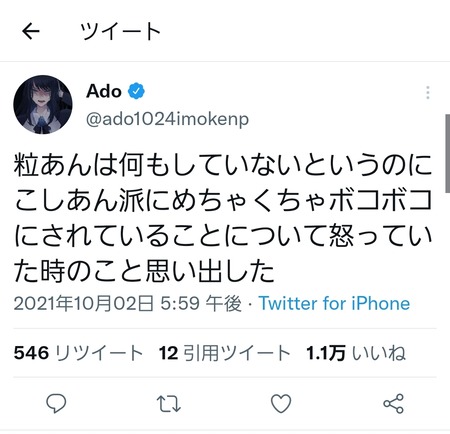Go back using the left arrow
The image size is (450, 434).
click(x=31, y=31)
